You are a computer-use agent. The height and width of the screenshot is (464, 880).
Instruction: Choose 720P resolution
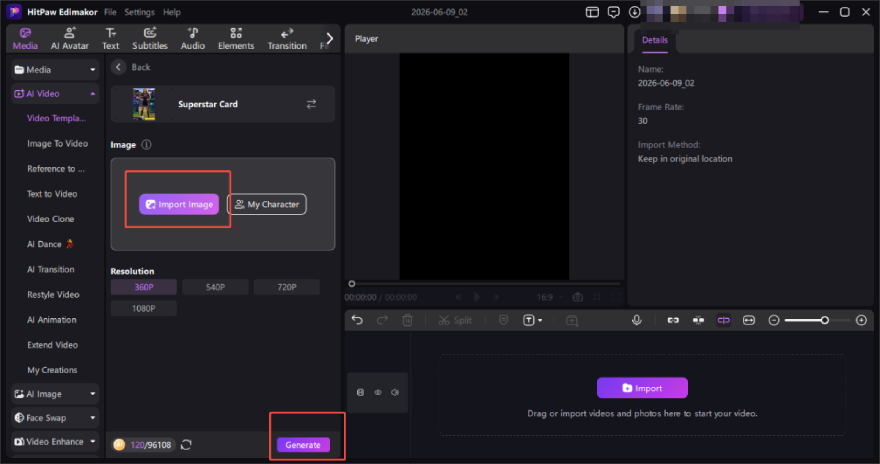(287, 287)
